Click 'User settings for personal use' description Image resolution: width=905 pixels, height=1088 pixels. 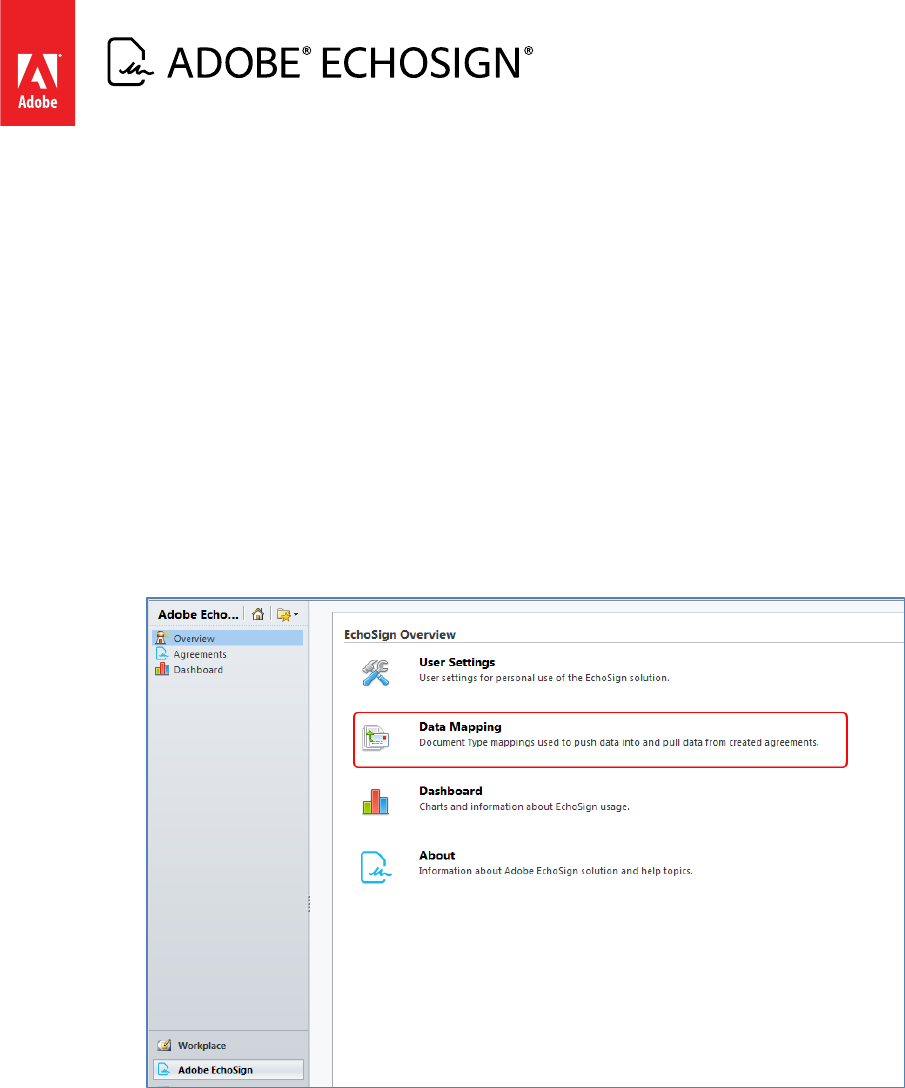(x=544, y=678)
